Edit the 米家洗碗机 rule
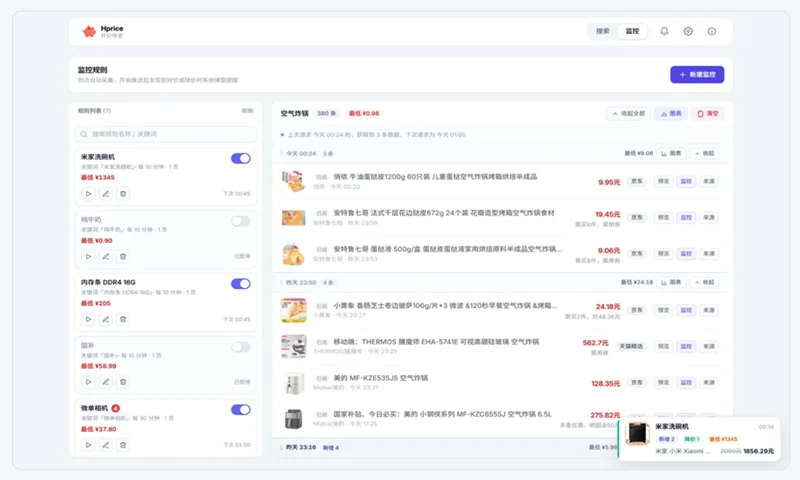Image resolution: width=800 pixels, height=480 pixels. (106, 194)
